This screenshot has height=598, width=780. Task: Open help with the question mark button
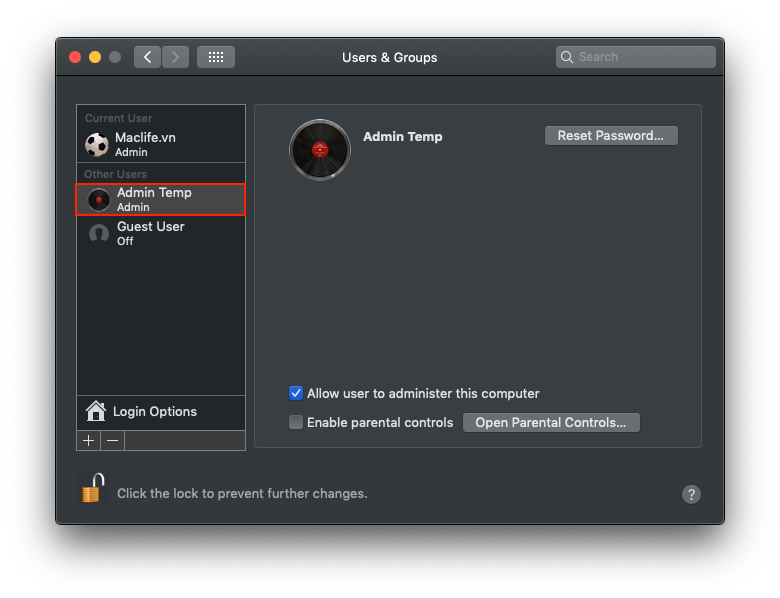(691, 495)
